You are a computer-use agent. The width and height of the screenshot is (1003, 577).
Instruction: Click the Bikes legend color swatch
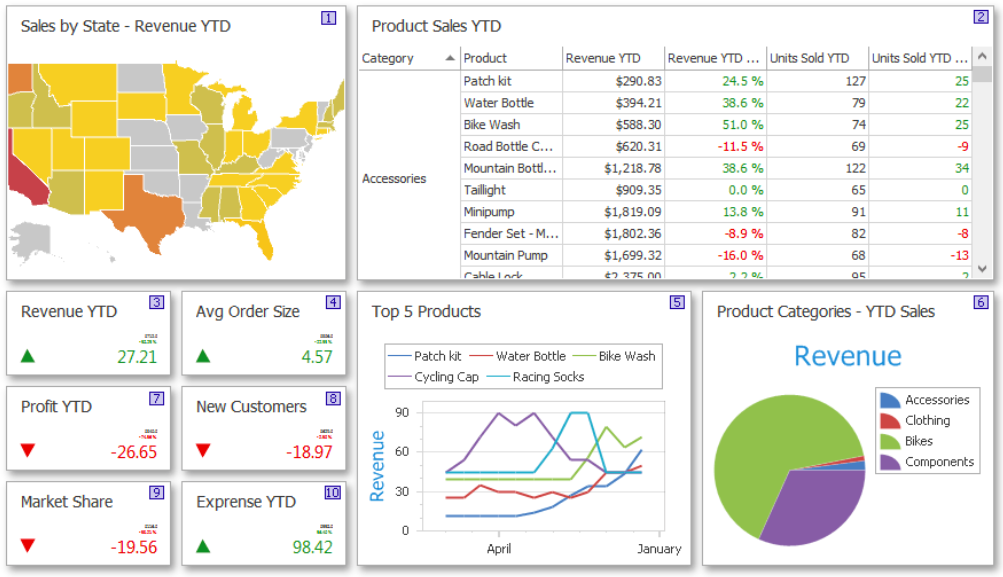(890, 441)
